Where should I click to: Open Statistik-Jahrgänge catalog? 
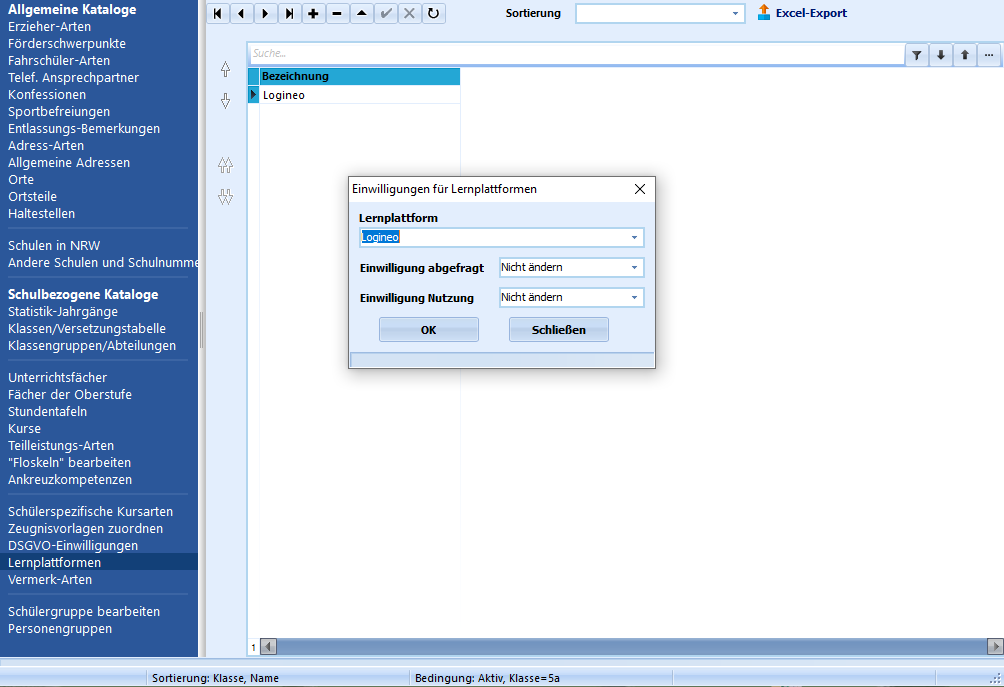pyautogui.click(x=63, y=312)
